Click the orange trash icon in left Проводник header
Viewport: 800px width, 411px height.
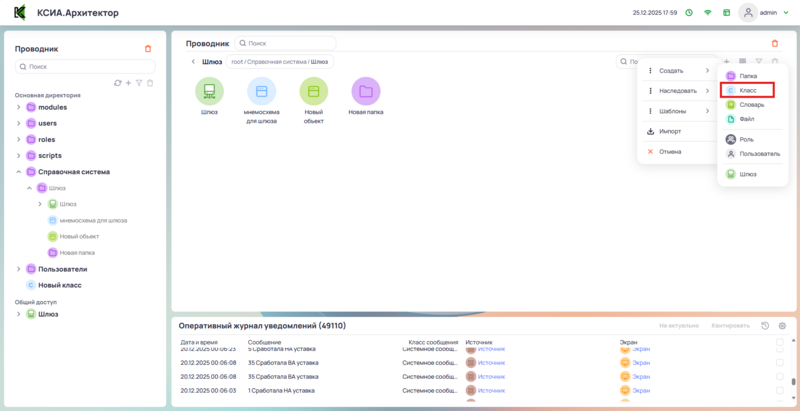[148, 48]
